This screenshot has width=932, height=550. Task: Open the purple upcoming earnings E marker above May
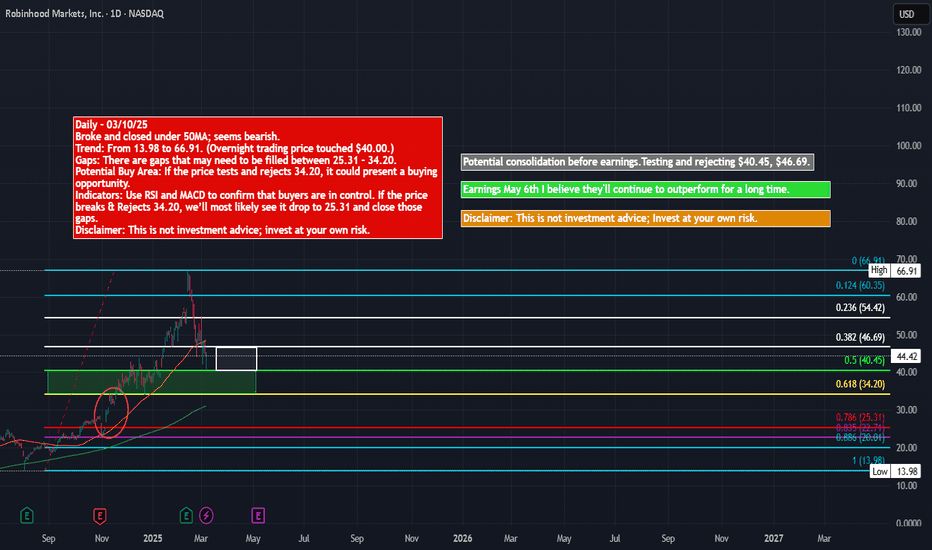[257, 516]
